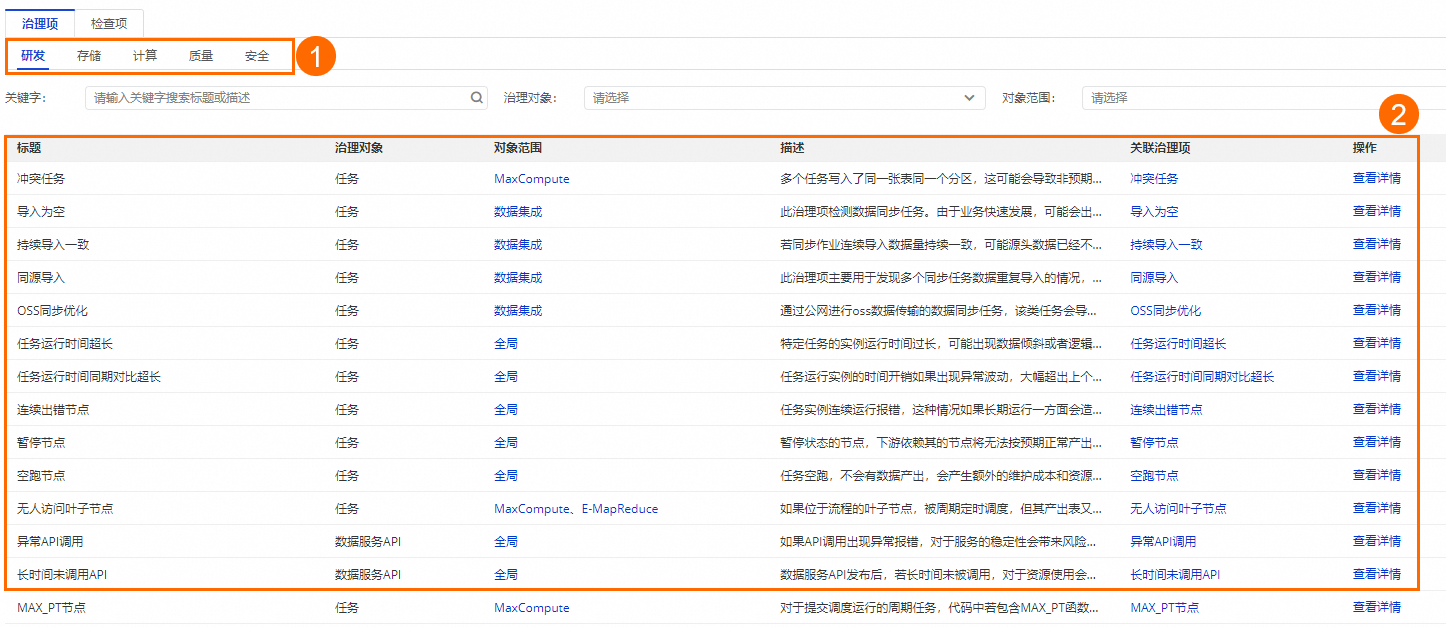Open 异常API调用 associated governance link
This screenshot has width=1446, height=627.
click(x=1163, y=541)
